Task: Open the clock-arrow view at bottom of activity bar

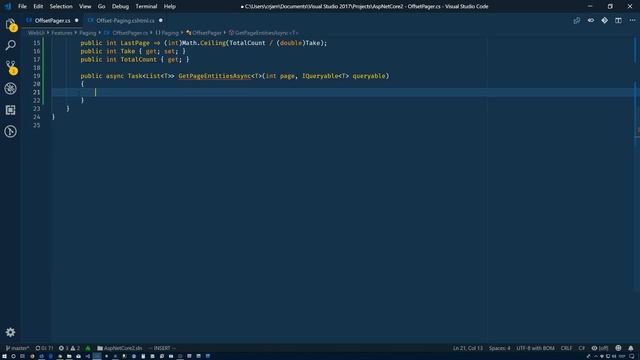Action: (x=11, y=131)
